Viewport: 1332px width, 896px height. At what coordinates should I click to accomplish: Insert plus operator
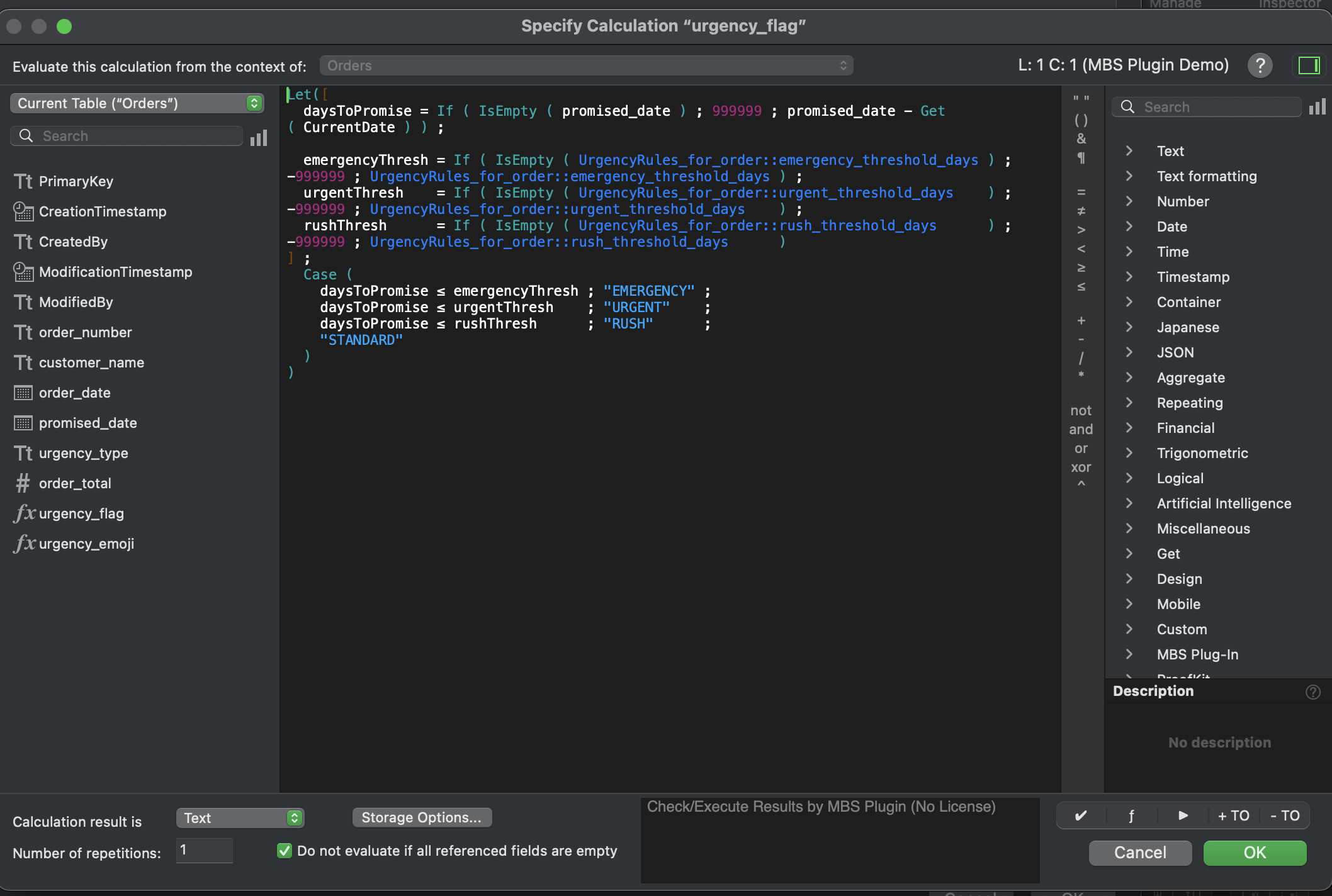pyautogui.click(x=1081, y=320)
